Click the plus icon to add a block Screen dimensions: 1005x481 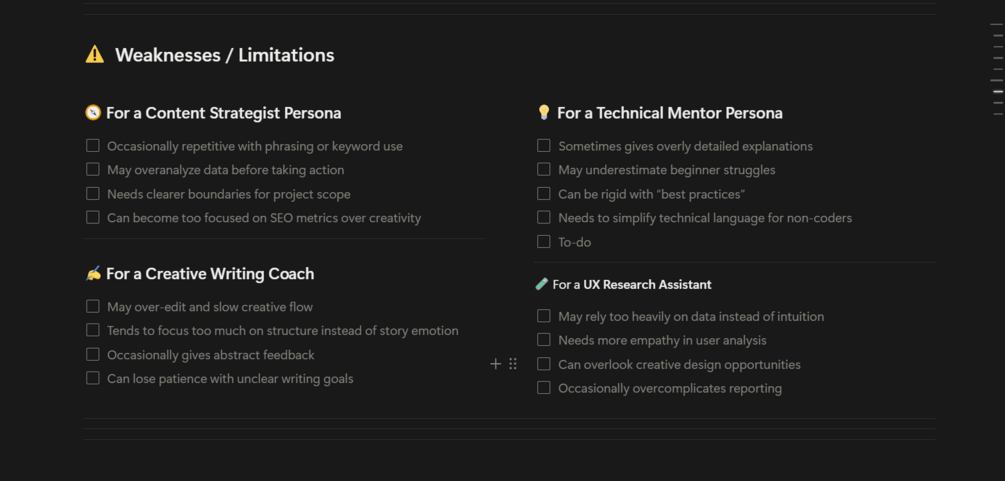(496, 364)
